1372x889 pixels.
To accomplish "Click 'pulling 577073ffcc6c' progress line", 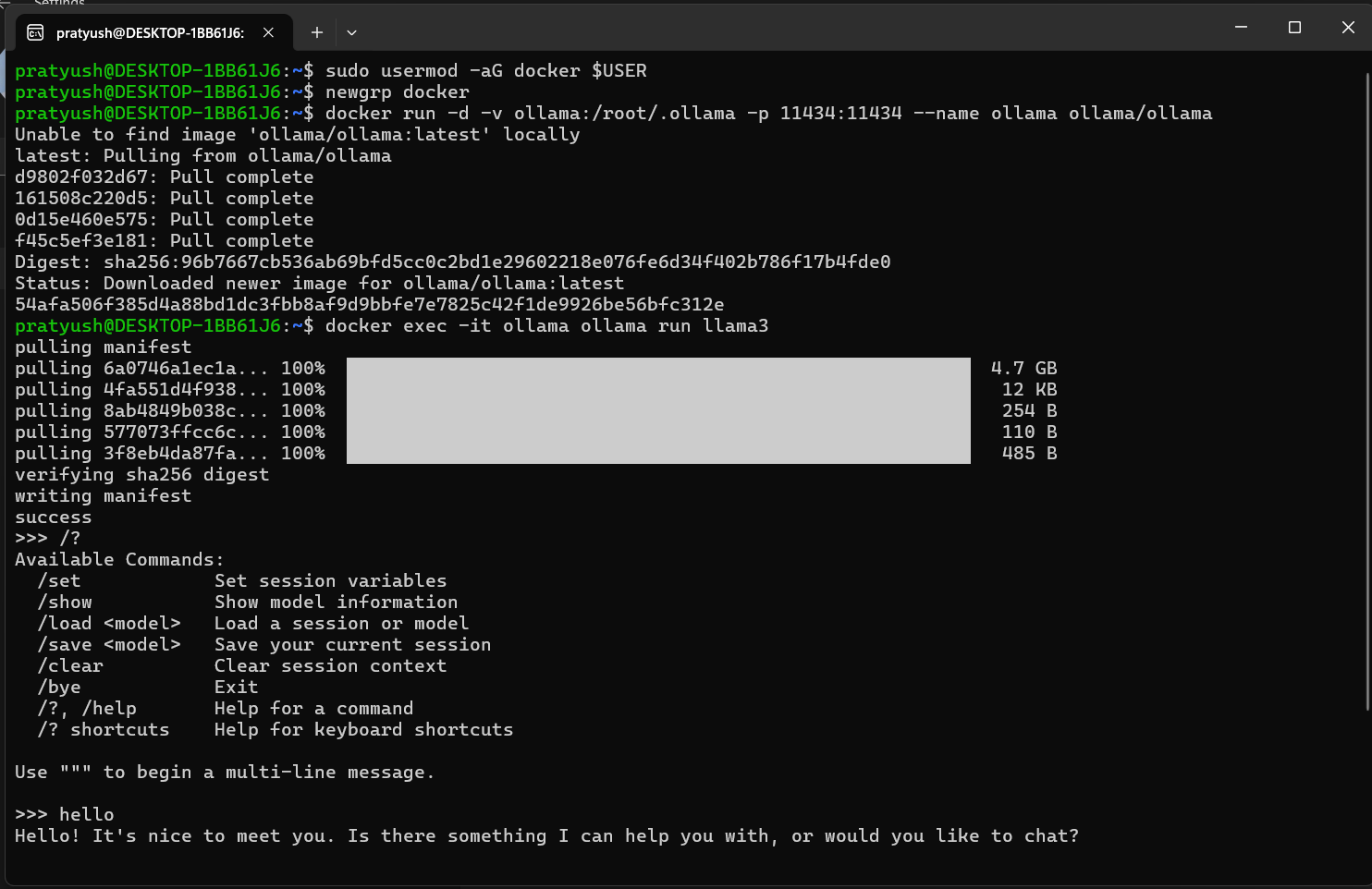I will [x=536, y=432].
